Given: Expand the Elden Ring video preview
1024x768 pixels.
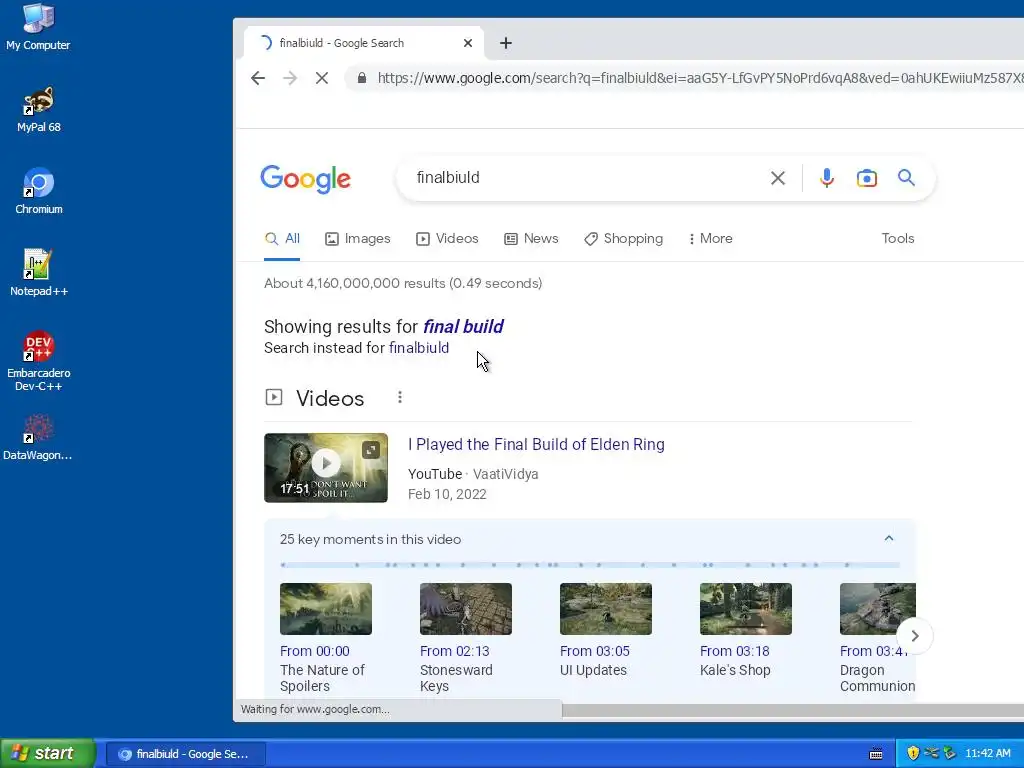Looking at the screenshot, I should coord(371,449).
